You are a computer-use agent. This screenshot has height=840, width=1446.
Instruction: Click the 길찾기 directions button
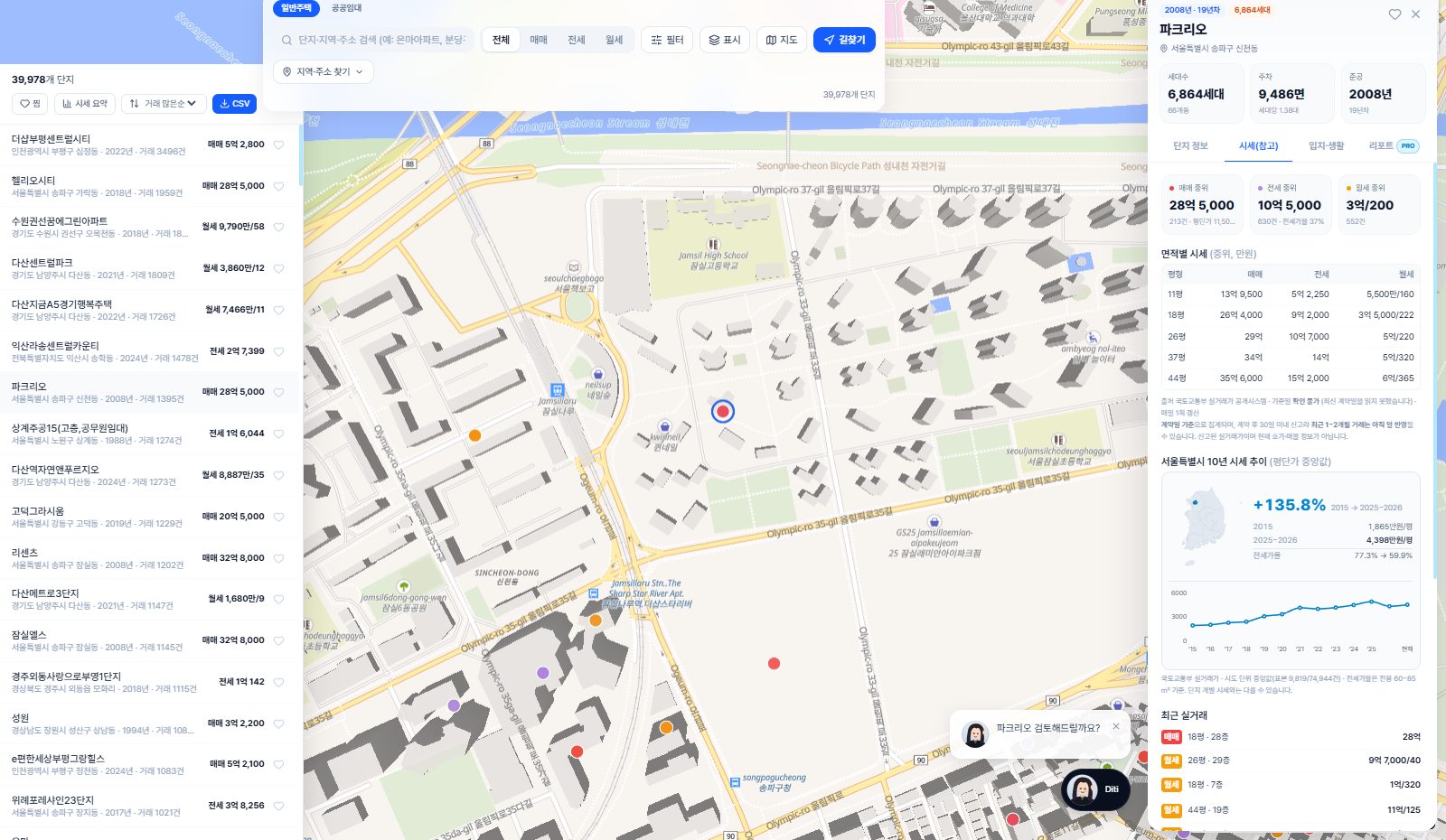844,40
